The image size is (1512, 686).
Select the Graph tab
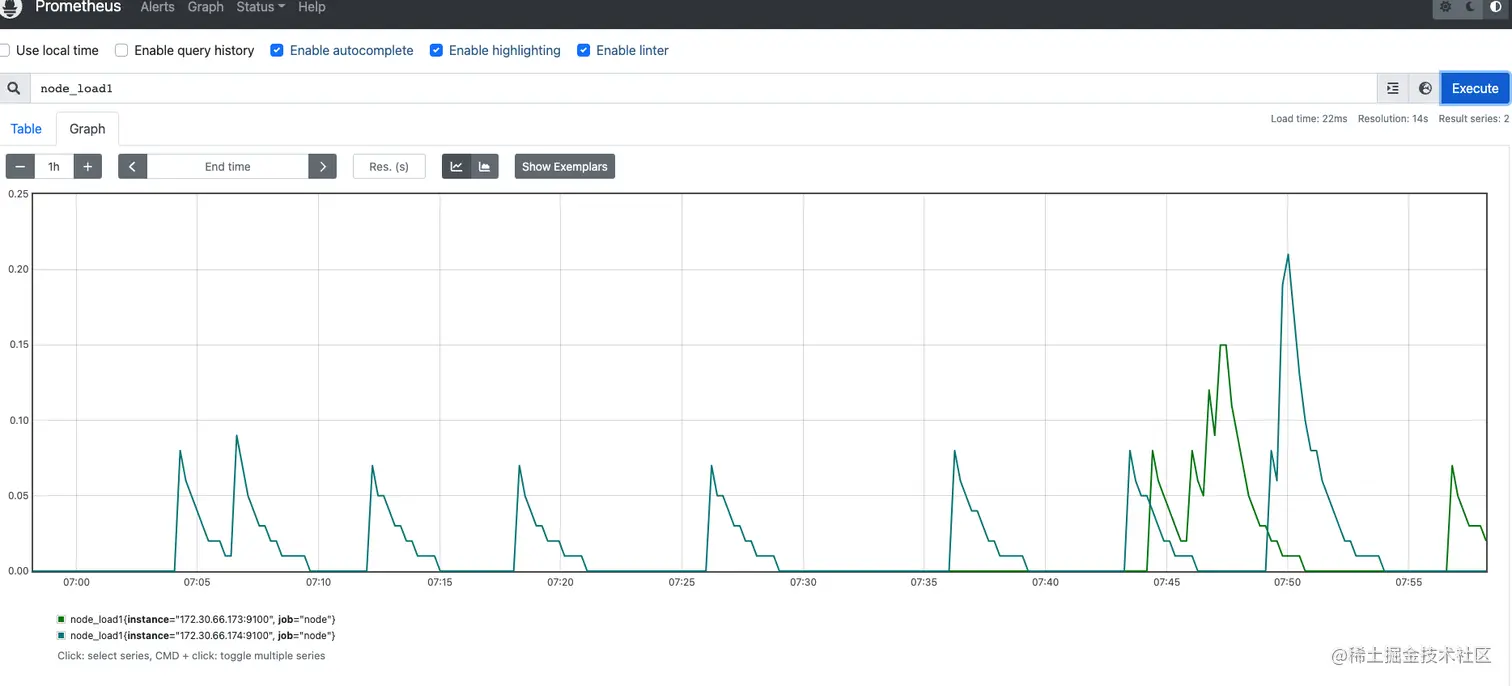(x=87, y=129)
